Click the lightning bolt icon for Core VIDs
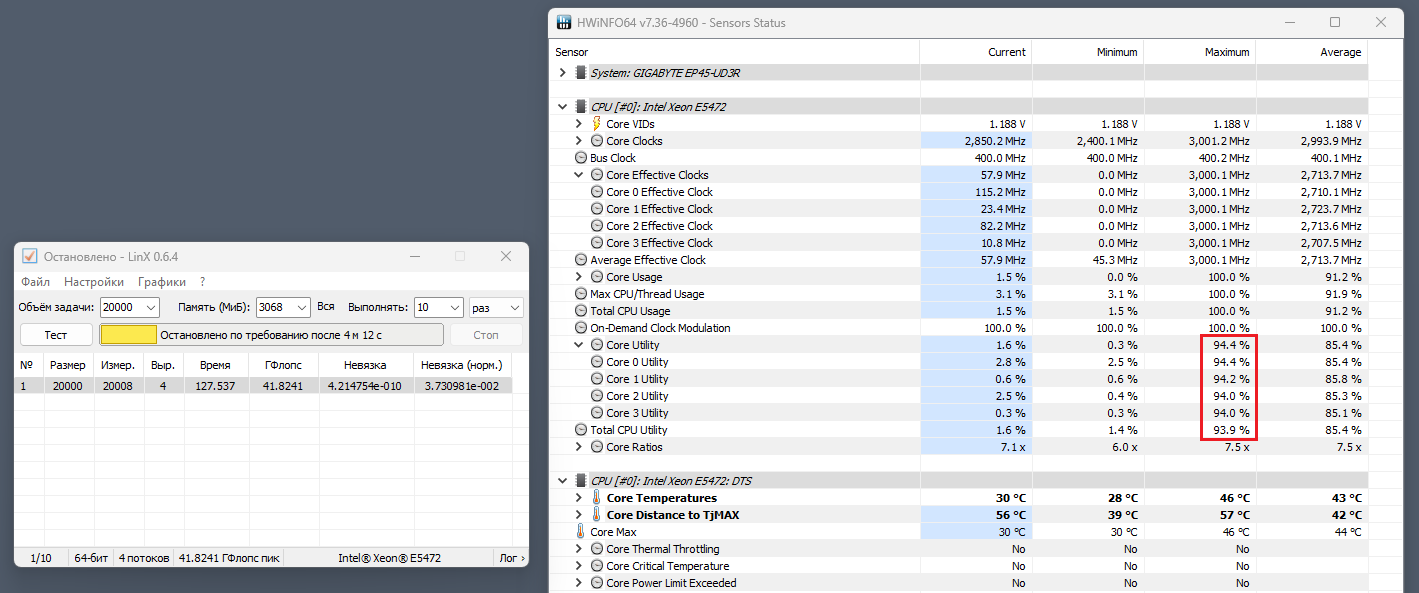 pyautogui.click(x=597, y=124)
